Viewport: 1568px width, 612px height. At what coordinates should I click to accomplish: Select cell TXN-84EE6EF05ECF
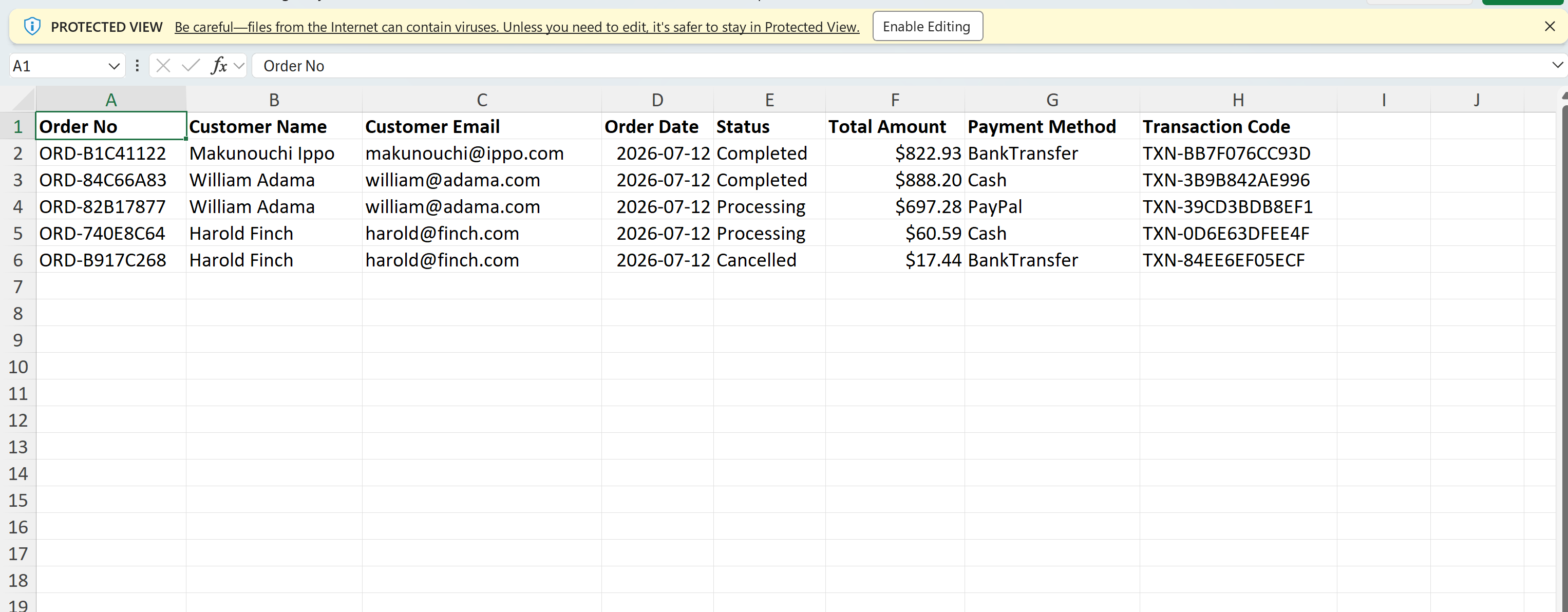[x=1238, y=260]
